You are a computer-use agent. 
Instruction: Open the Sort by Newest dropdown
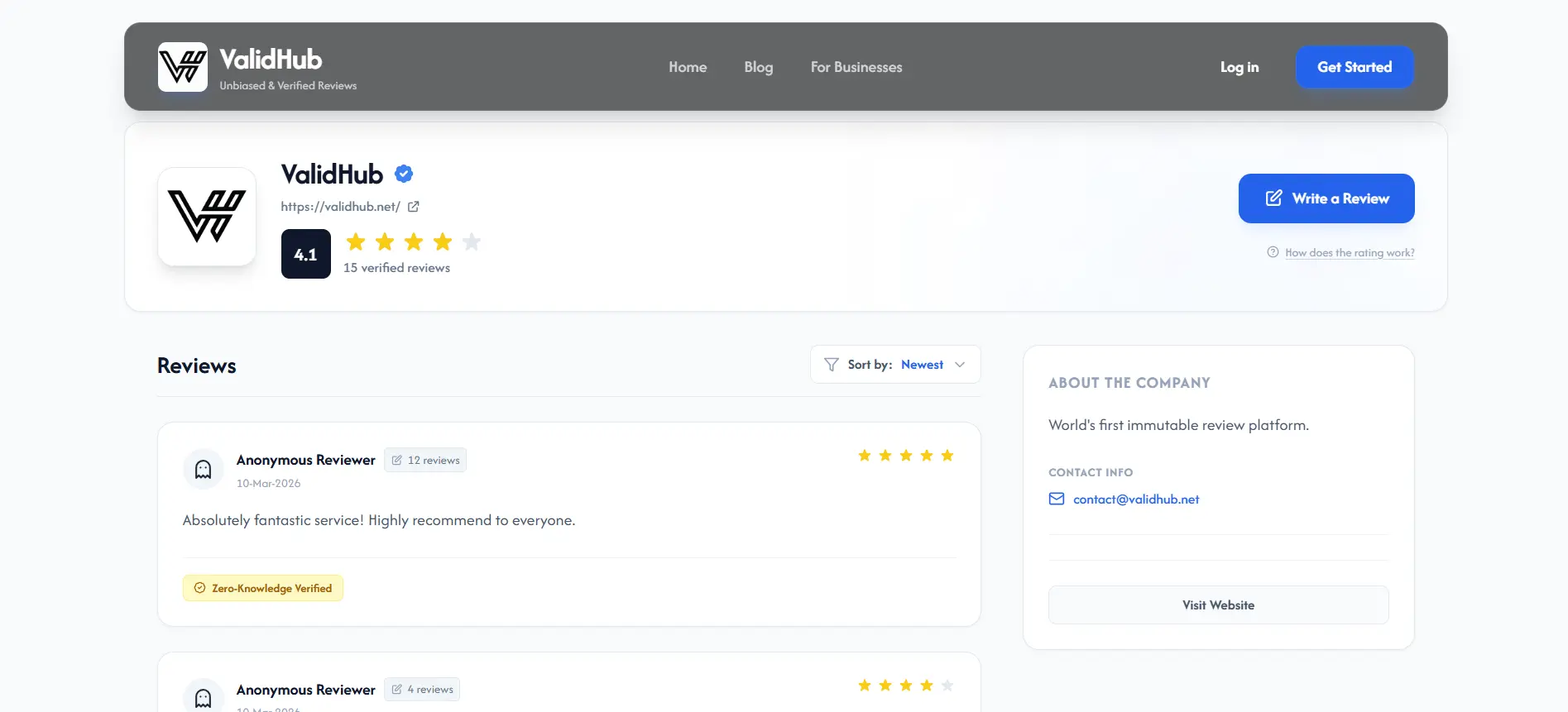[895, 365]
